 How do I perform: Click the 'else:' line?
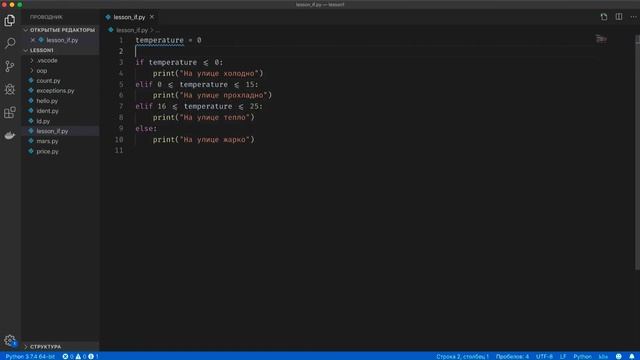tap(146, 128)
